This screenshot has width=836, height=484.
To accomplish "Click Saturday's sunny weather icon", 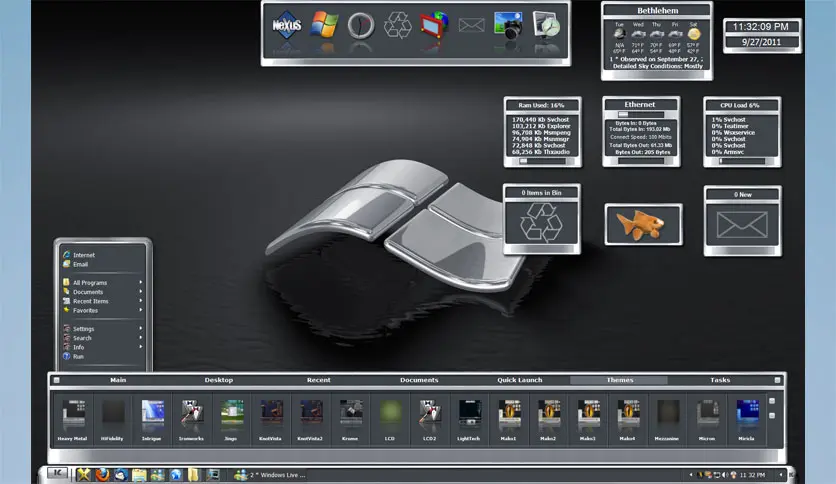I will (x=693, y=34).
